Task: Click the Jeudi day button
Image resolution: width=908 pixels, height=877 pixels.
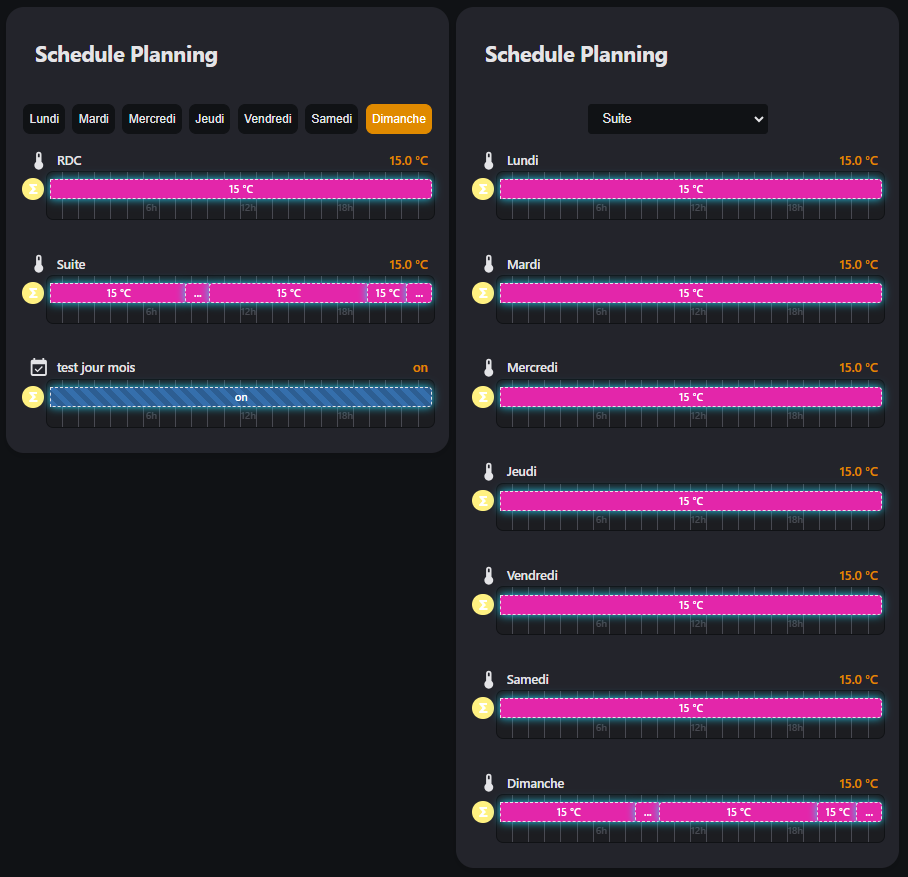Action: coord(210,119)
